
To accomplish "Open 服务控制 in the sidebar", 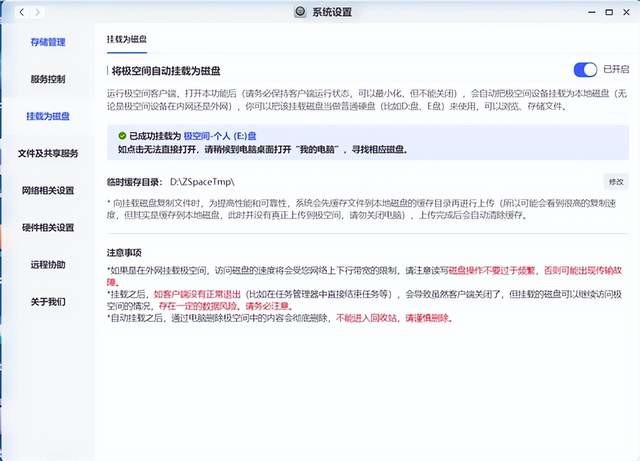I will (48, 79).
